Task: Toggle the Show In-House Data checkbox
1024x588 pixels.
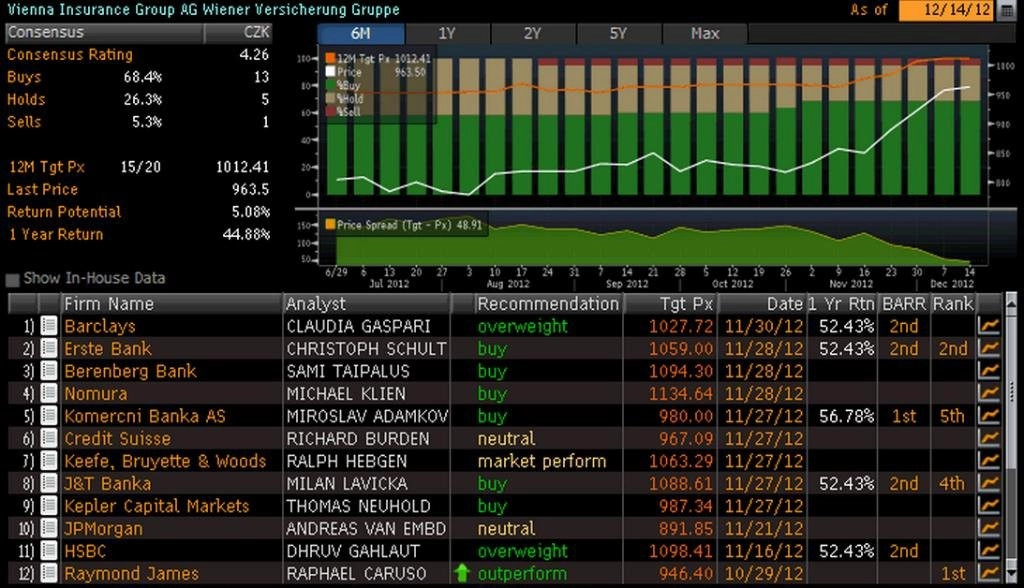Action: 12,280
